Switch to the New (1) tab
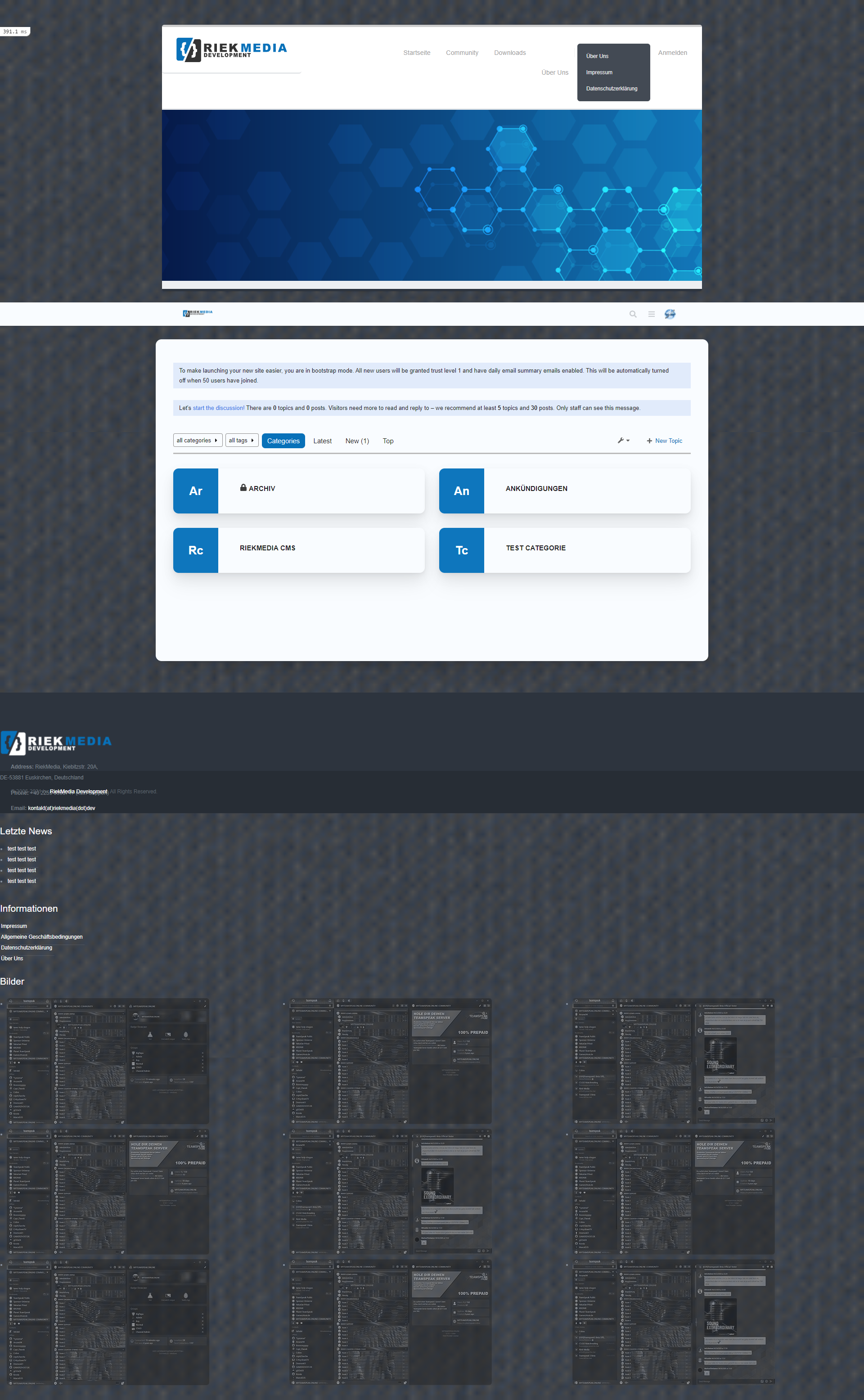The image size is (864, 1400). [356, 441]
